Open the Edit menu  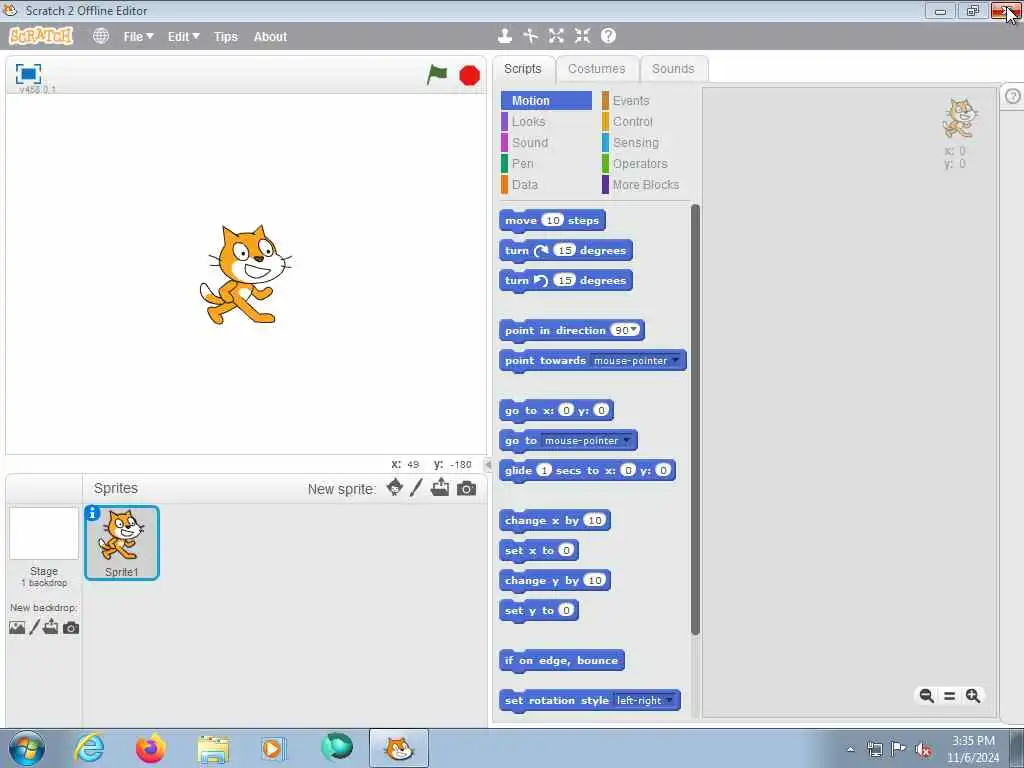click(x=184, y=37)
